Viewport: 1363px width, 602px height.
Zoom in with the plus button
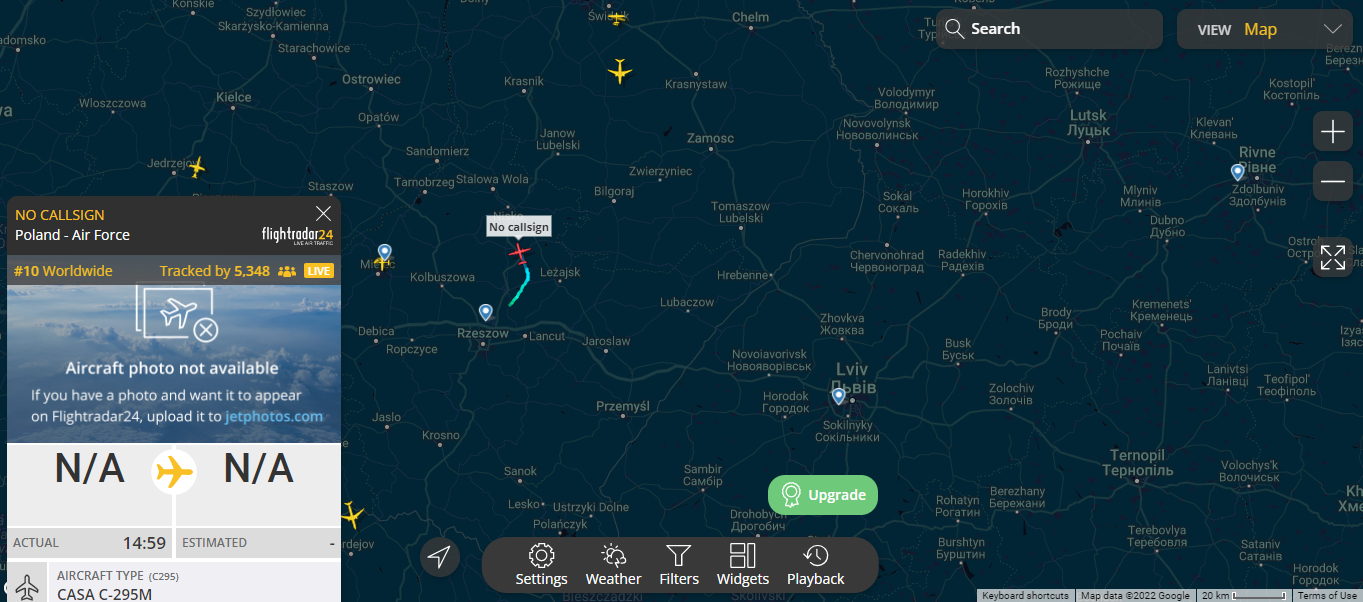pos(1333,131)
